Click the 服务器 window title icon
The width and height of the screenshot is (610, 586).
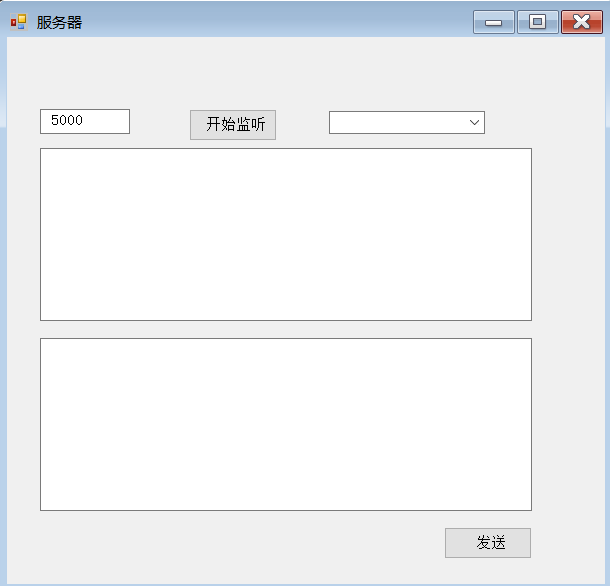click(x=18, y=22)
